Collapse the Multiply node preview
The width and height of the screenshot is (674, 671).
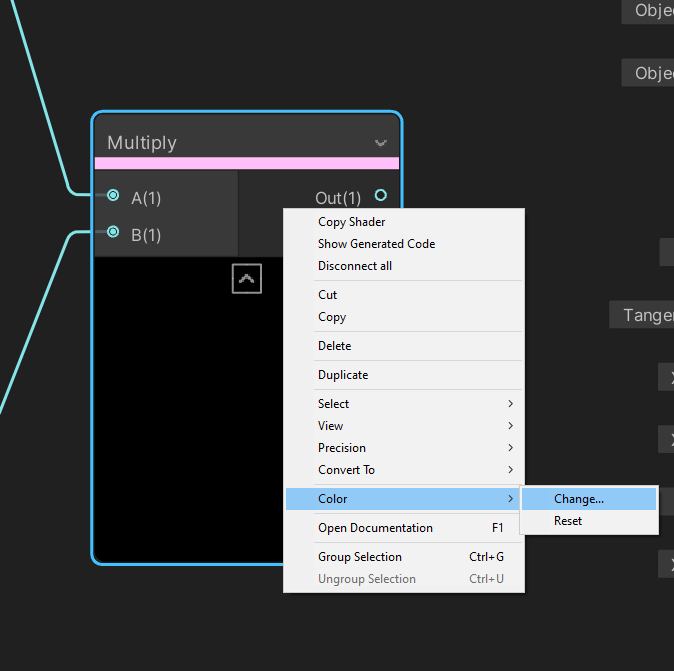tap(246, 279)
